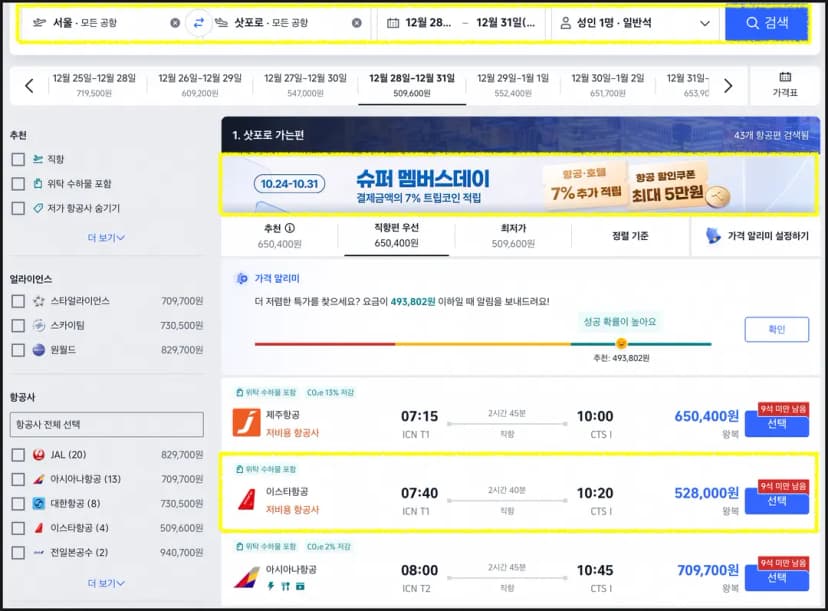Clear the 서울 departure field
This screenshot has width=828, height=611.
pyautogui.click(x=175, y=23)
